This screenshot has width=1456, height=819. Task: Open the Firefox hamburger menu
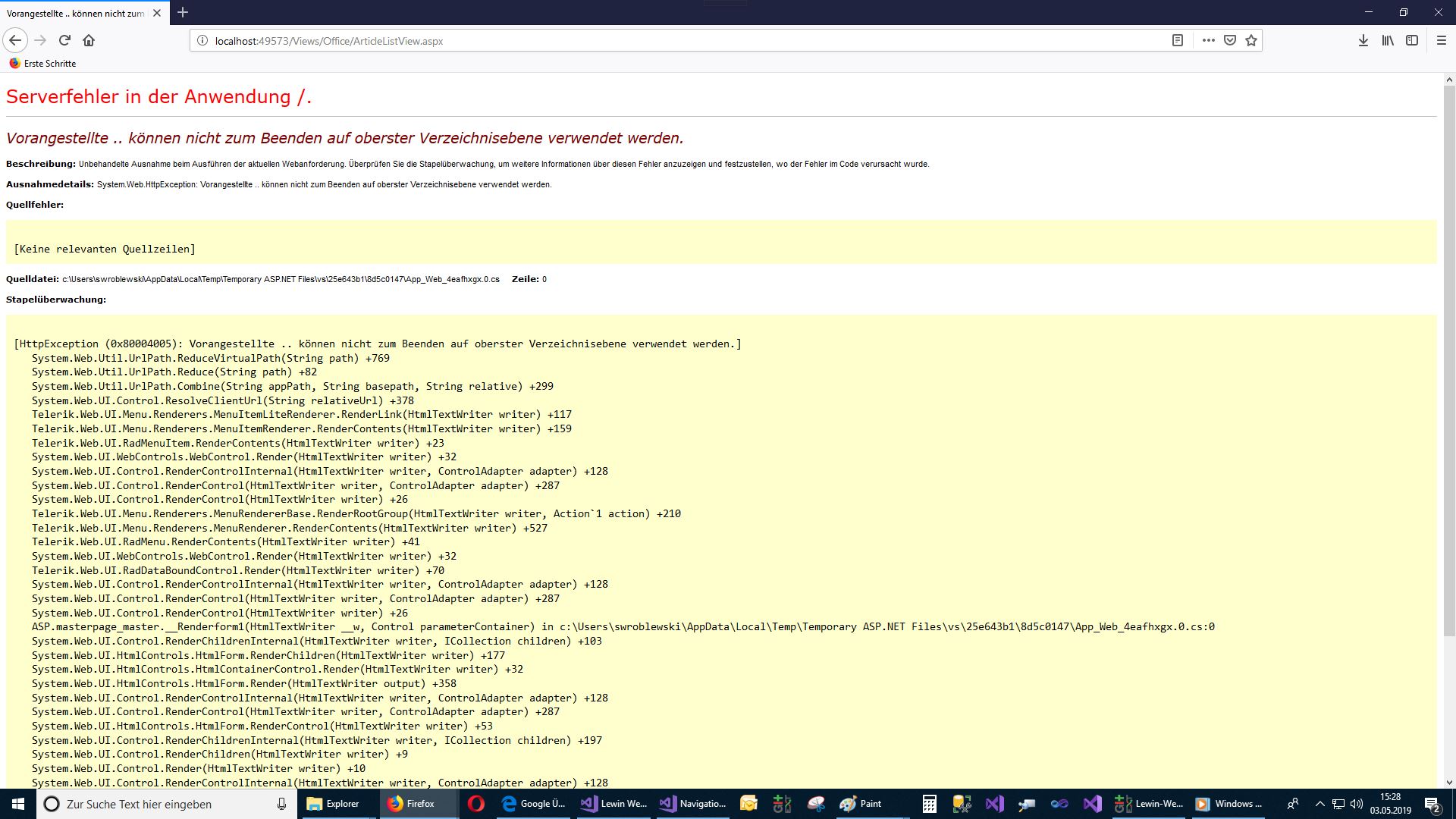coord(1442,40)
